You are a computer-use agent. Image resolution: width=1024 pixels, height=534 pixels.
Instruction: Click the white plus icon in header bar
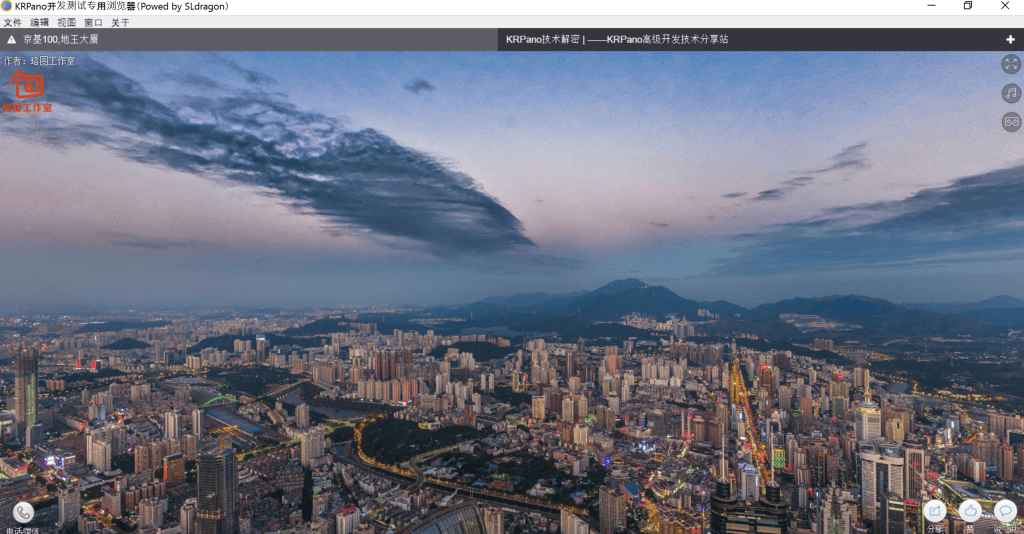[1010, 40]
